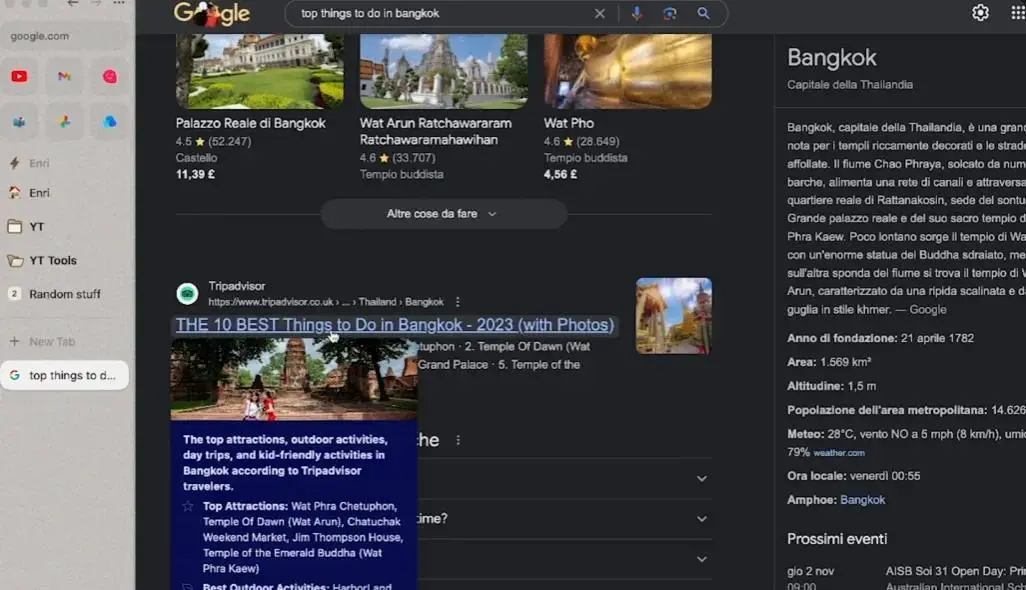The width and height of the screenshot is (1026, 590).
Task: Submit search with magnifier icon
Action: pyautogui.click(x=703, y=13)
